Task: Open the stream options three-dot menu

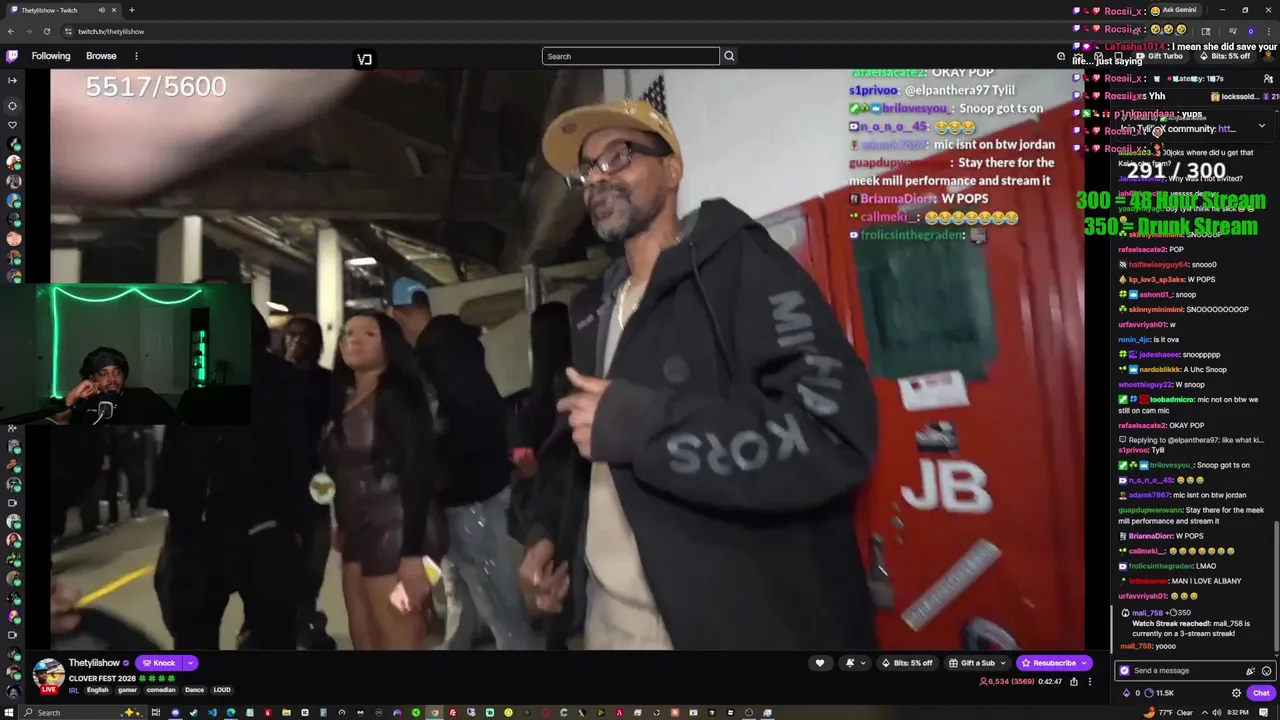Action: pos(1090,681)
